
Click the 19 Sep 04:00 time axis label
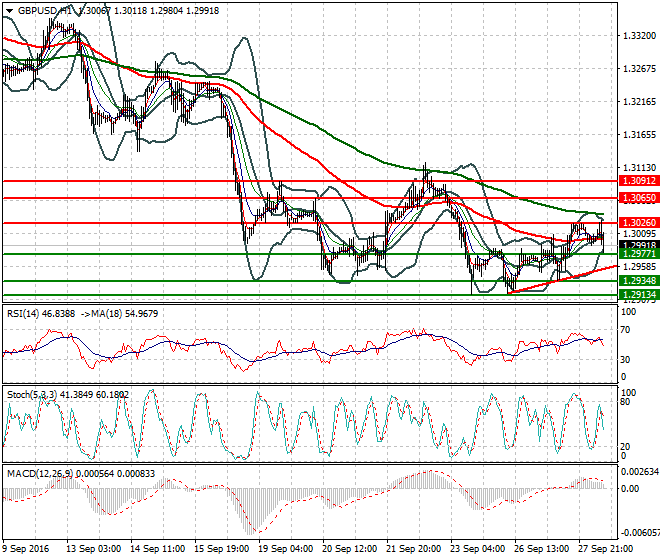(285, 549)
